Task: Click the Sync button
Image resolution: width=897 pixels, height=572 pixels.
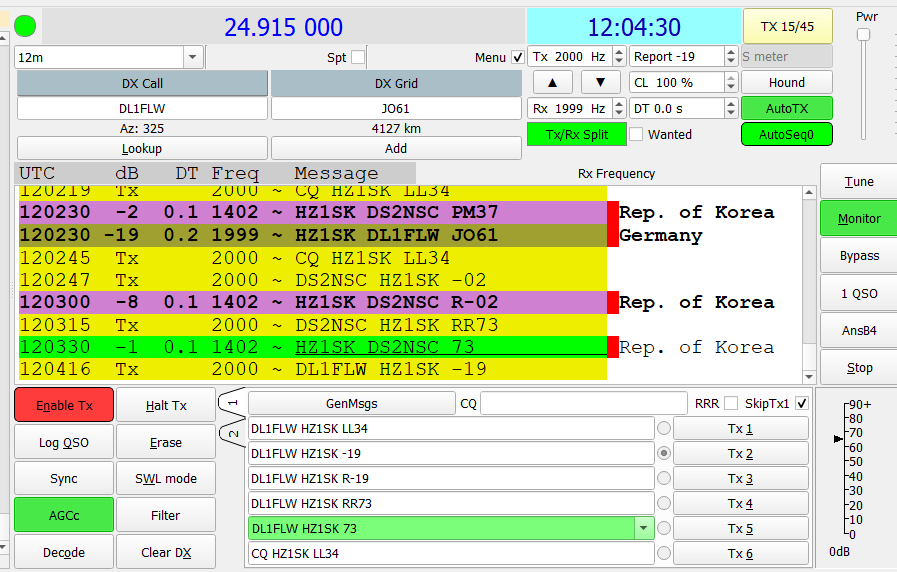Action: (x=64, y=478)
